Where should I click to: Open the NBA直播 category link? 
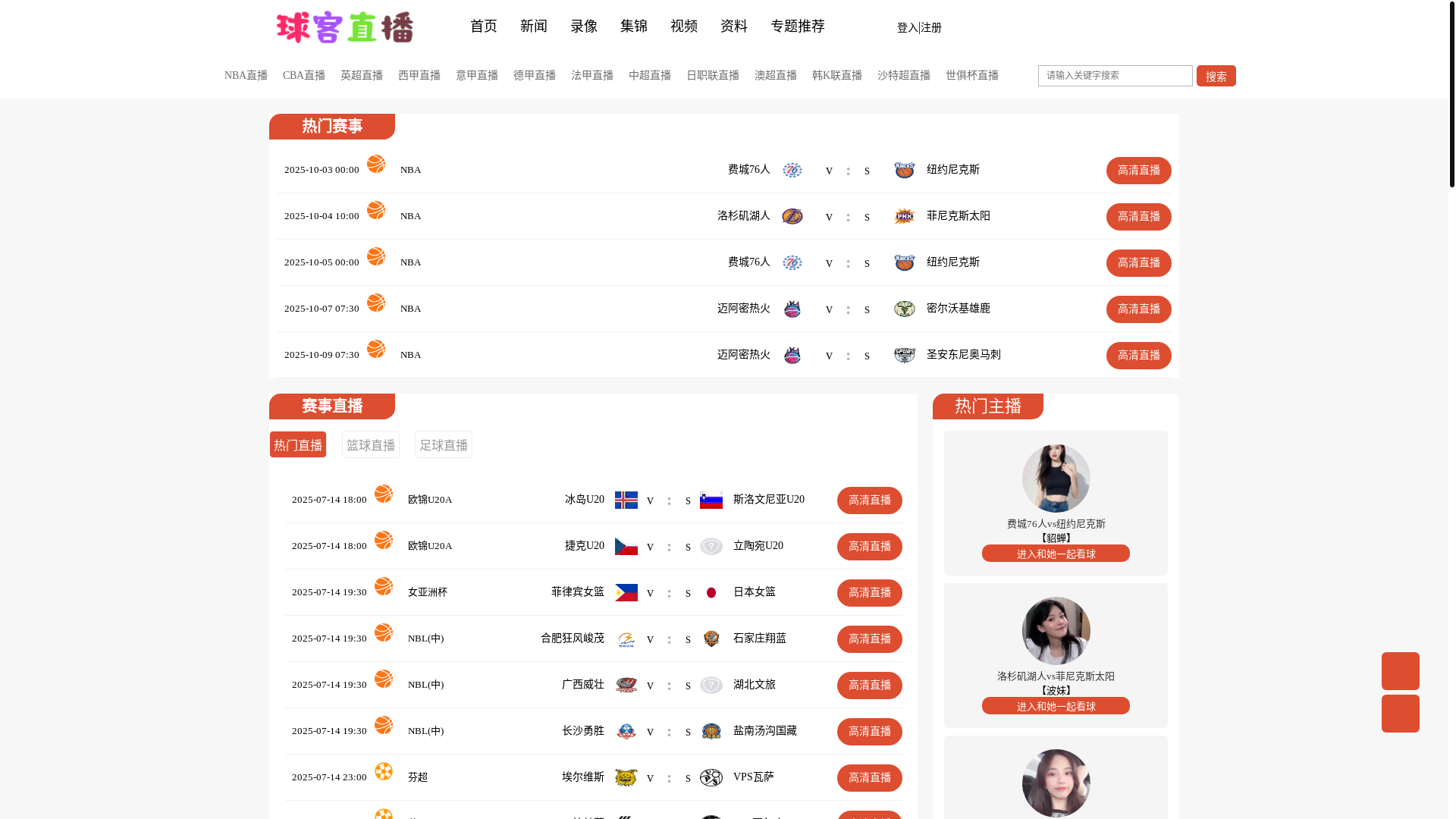tap(246, 75)
